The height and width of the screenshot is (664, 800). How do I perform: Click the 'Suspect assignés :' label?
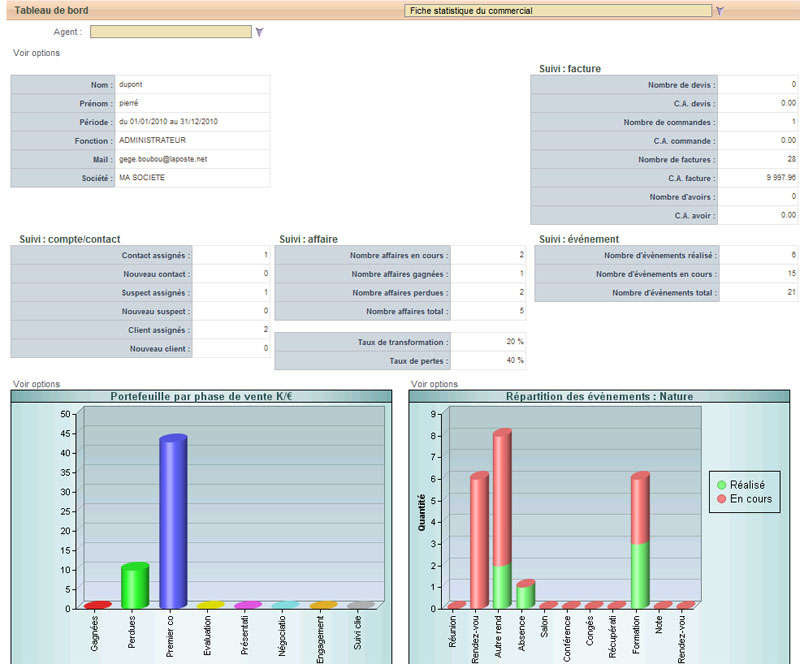(156, 293)
